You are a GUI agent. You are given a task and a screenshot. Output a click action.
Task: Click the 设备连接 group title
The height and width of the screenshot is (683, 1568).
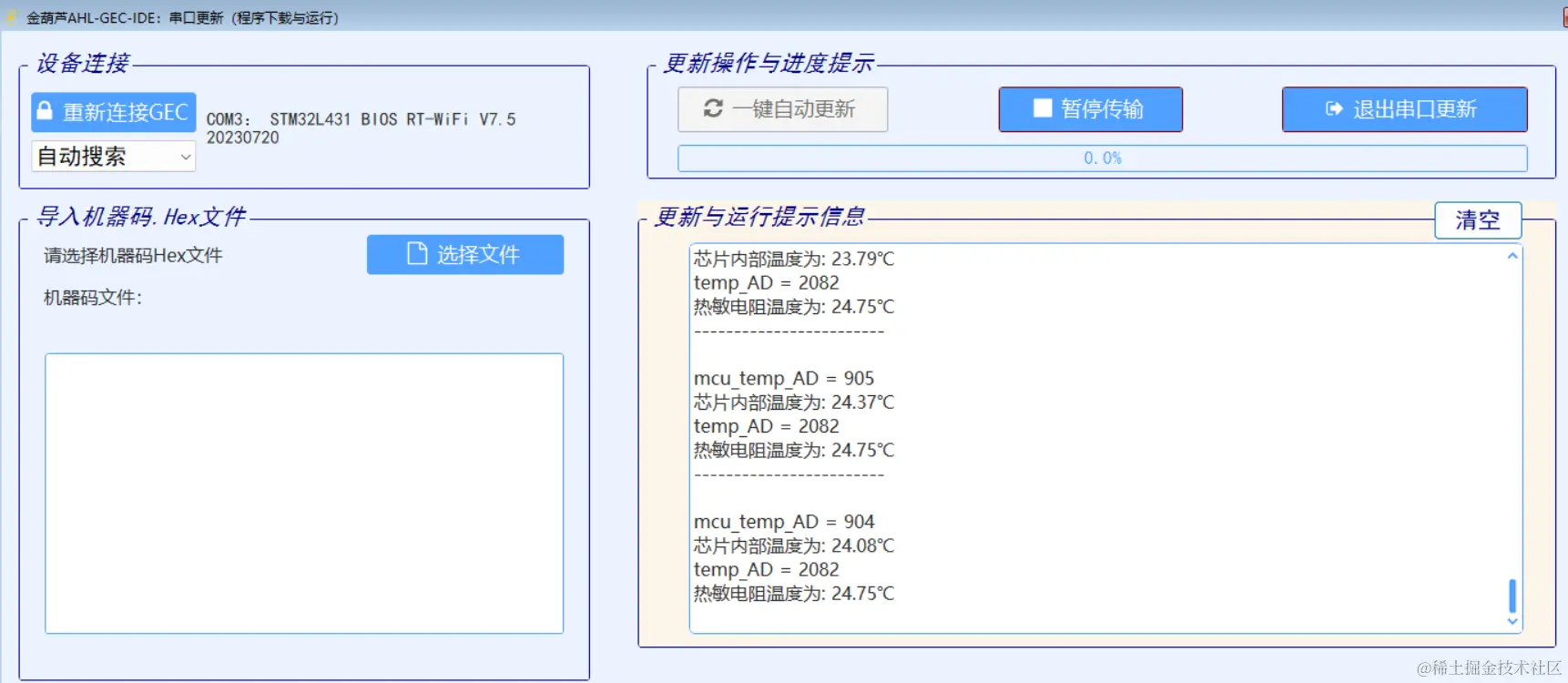pos(83,63)
